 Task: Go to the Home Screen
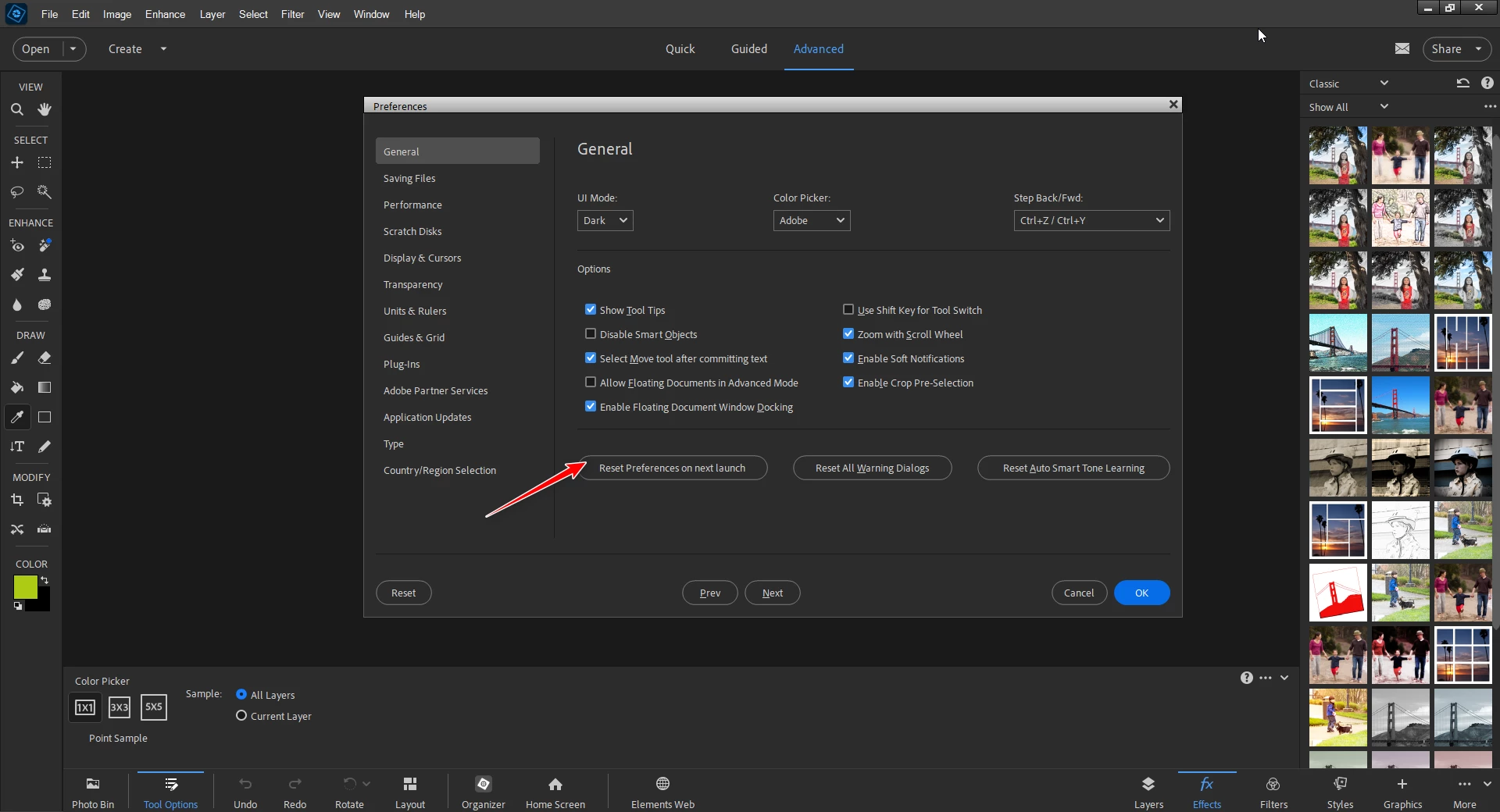pyautogui.click(x=555, y=792)
